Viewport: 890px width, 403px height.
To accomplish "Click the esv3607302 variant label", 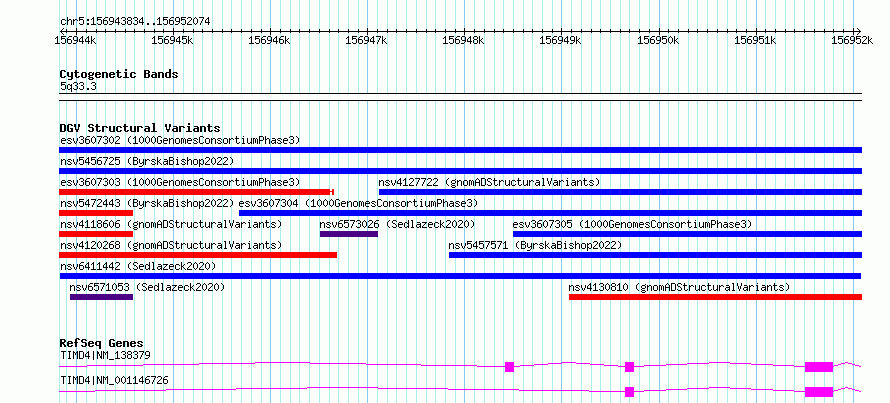I will 180,140.
